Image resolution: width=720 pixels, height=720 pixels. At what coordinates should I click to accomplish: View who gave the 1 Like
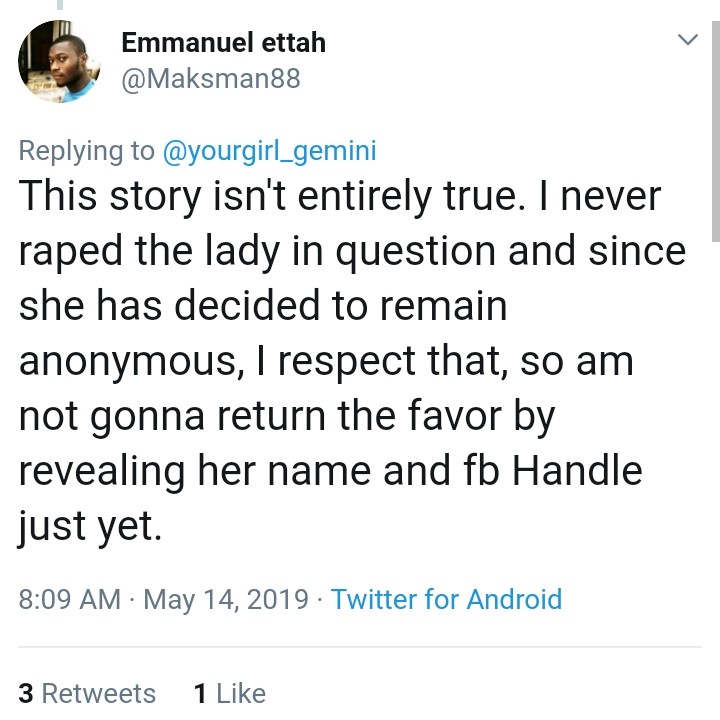pyautogui.click(x=229, y=693)
